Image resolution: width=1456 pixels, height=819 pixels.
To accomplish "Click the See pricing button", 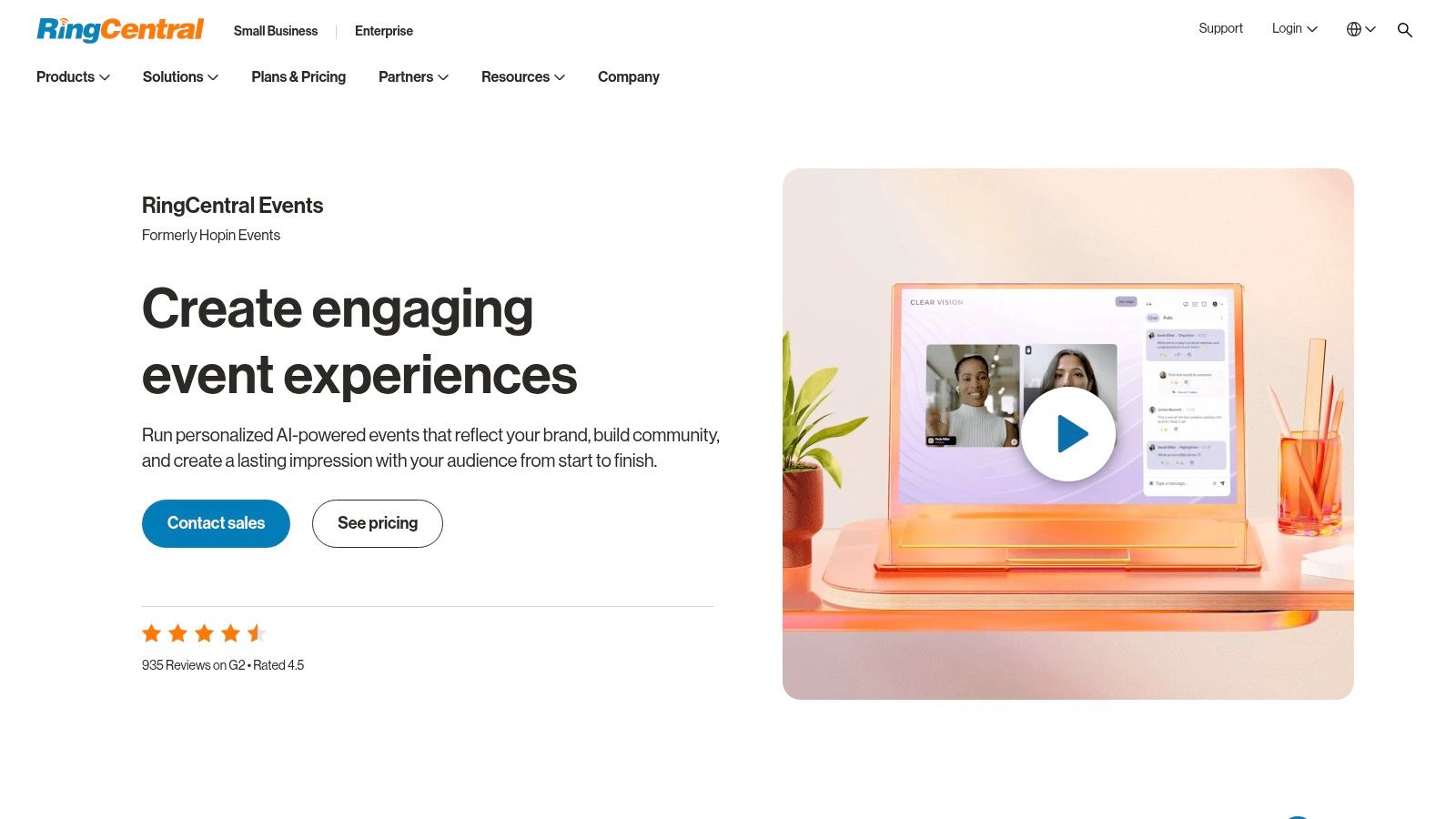I will point(377,523).
